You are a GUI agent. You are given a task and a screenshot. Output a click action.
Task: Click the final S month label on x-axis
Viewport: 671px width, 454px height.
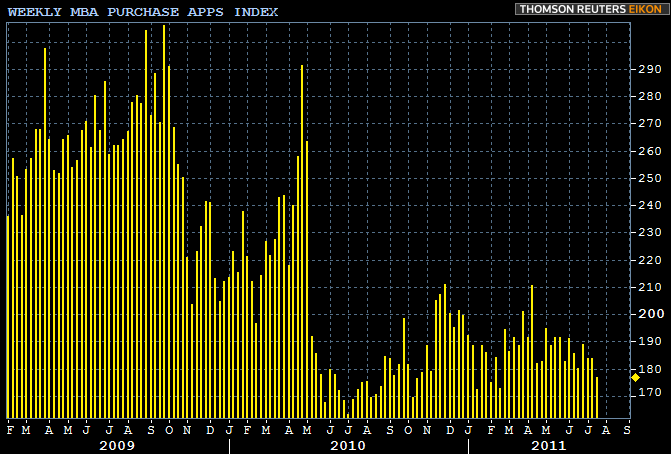[627, 430]
